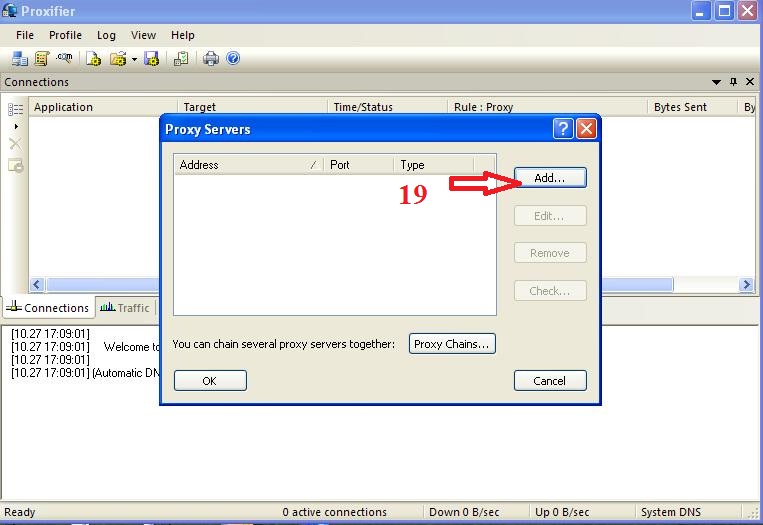Click the left arrow of Connections scrollbar
Screen dimensions: 763x525
[37, 284]
